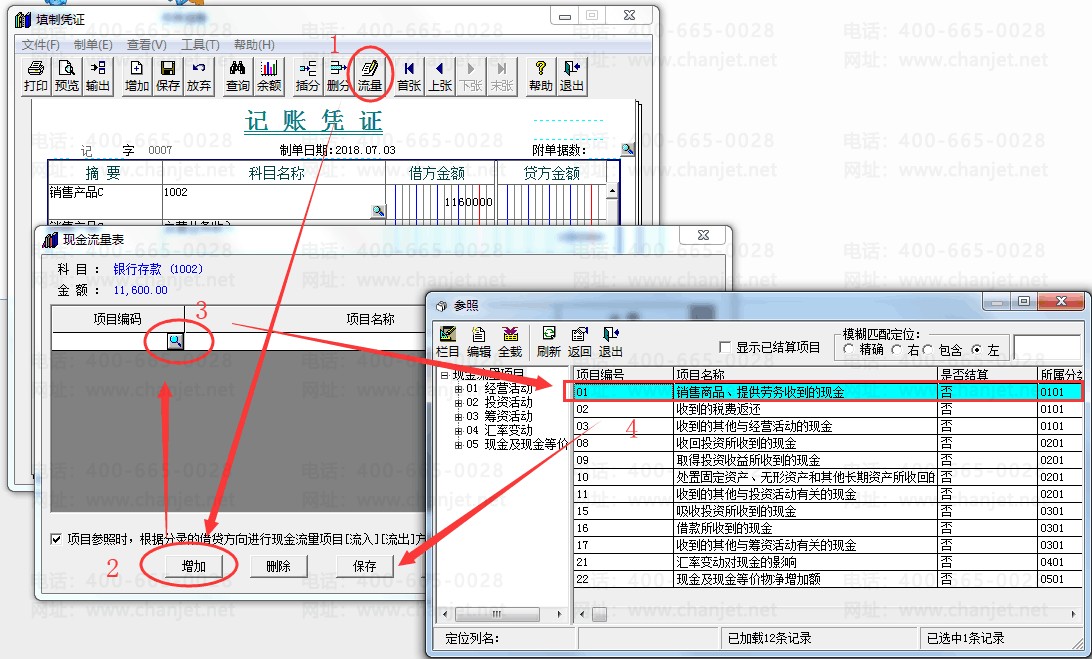Viewport: 1092px width, 659px height.
Task: Open the 工具(T) menu
Action: point(200,45)
